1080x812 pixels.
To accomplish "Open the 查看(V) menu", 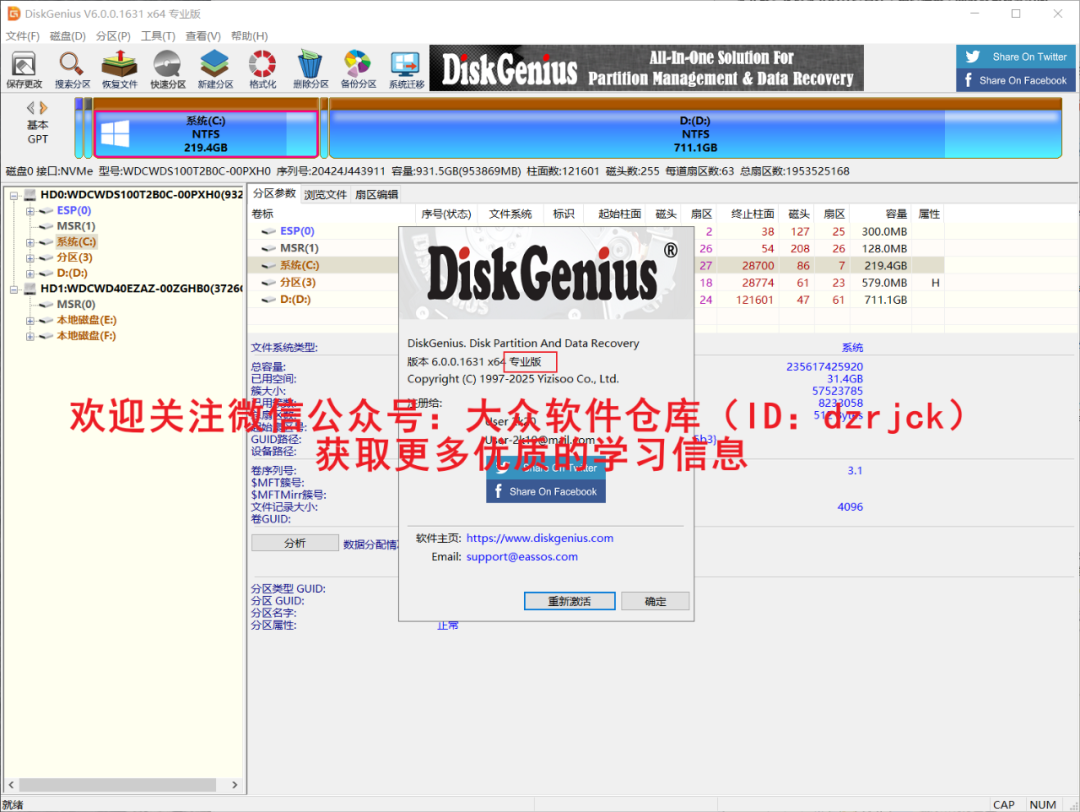I will pos(202,36).
